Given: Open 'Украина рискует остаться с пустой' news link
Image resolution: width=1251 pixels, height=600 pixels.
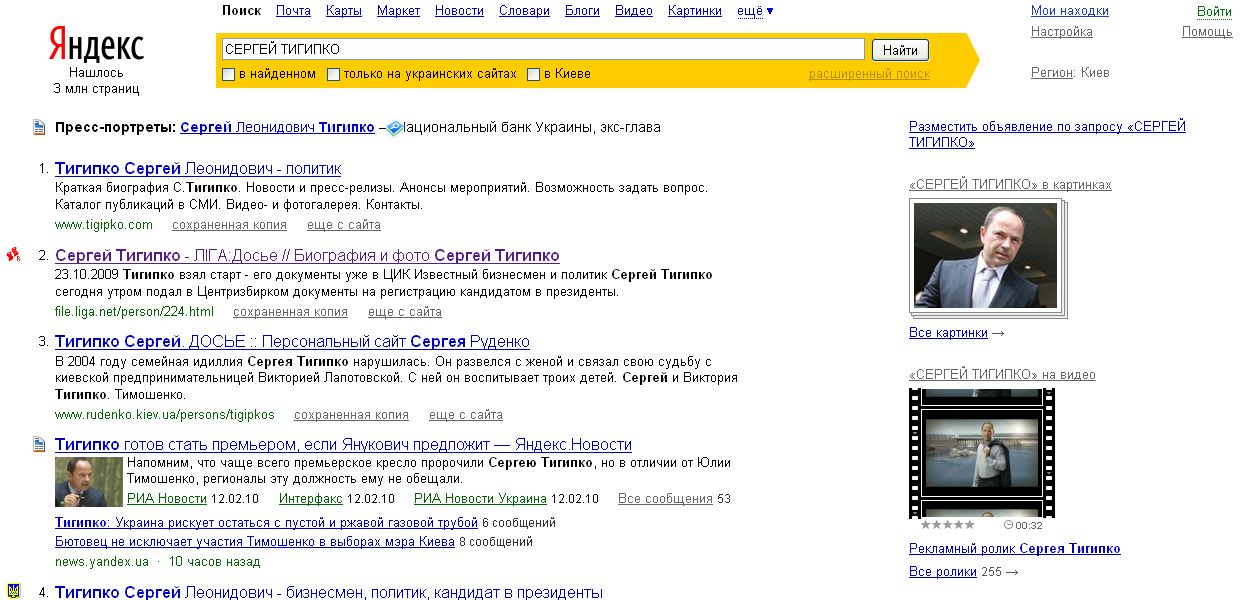Looking at the screenshot, I should click(266, 523).
